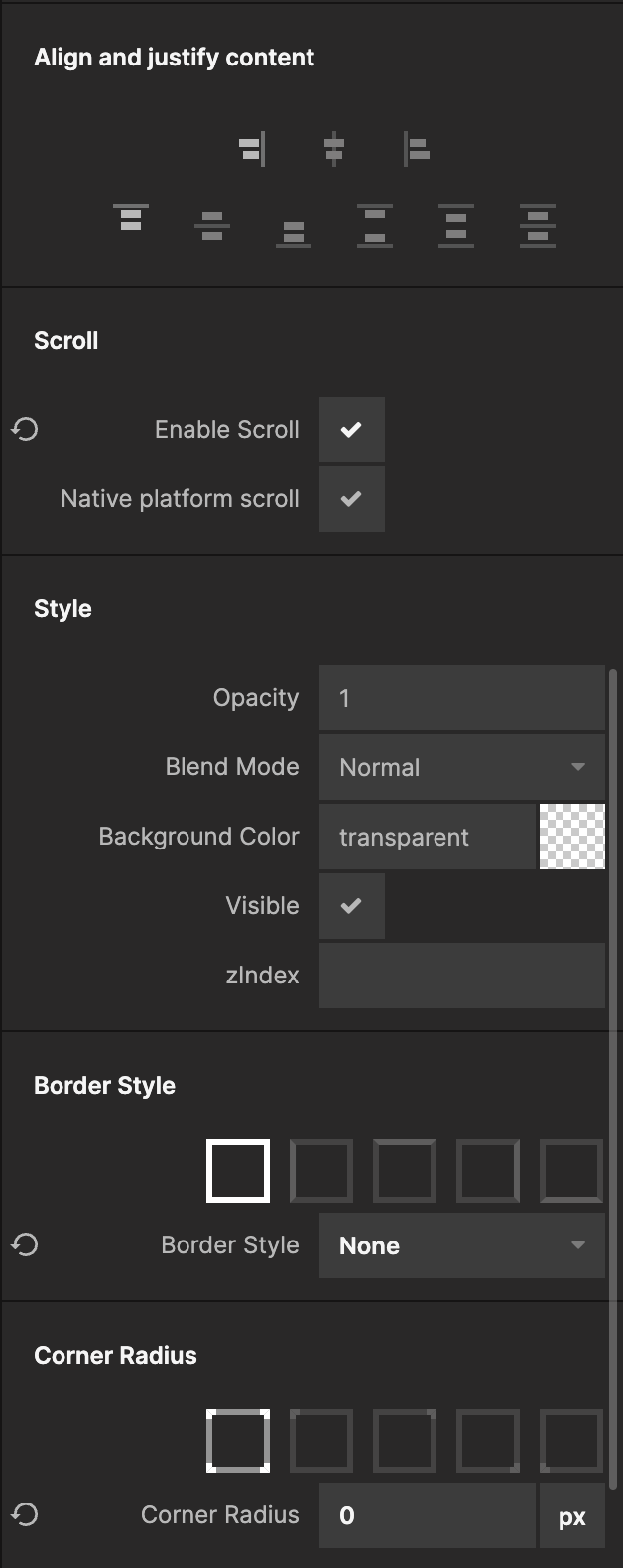
Task: Select the align right icon
Action: tap(252, 150)
